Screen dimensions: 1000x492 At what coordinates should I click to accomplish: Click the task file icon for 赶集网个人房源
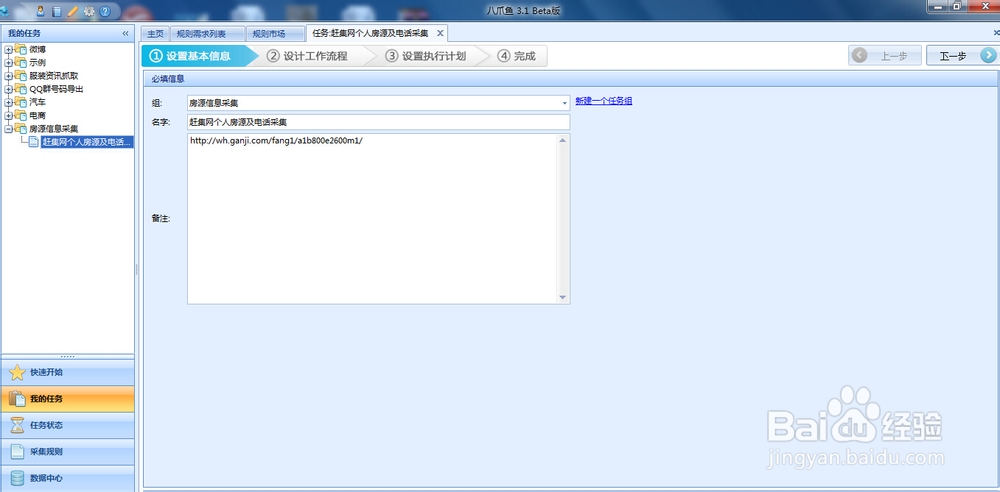point(34,142)
